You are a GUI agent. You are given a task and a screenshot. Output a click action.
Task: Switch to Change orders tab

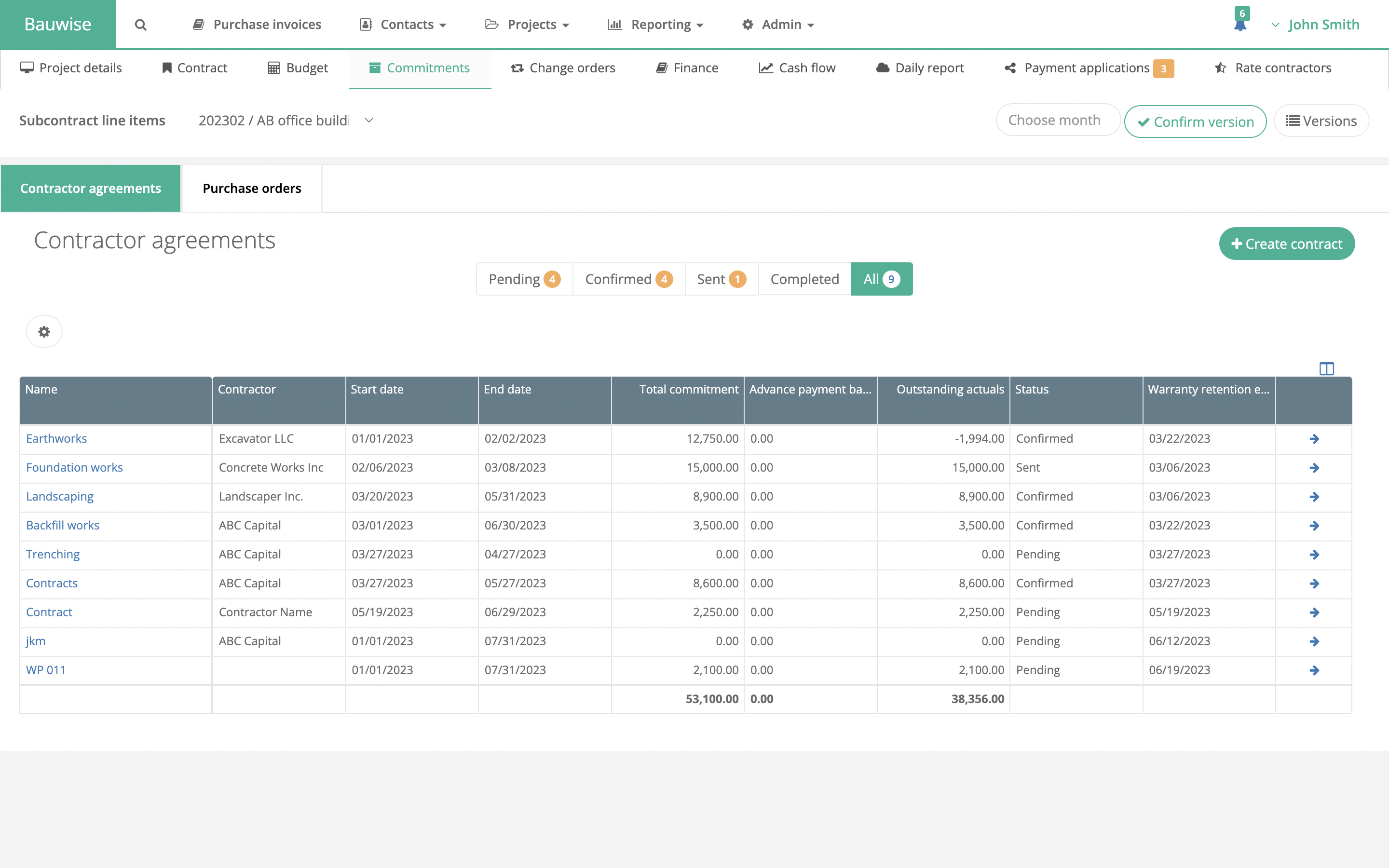[x=563, y=68]
